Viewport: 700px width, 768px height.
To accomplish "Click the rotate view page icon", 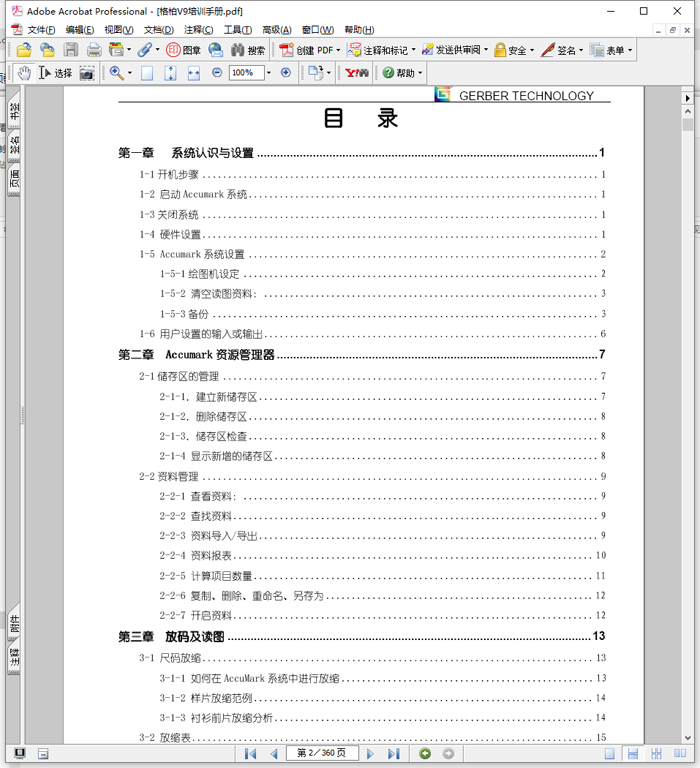I will click(x=316, y=73).
